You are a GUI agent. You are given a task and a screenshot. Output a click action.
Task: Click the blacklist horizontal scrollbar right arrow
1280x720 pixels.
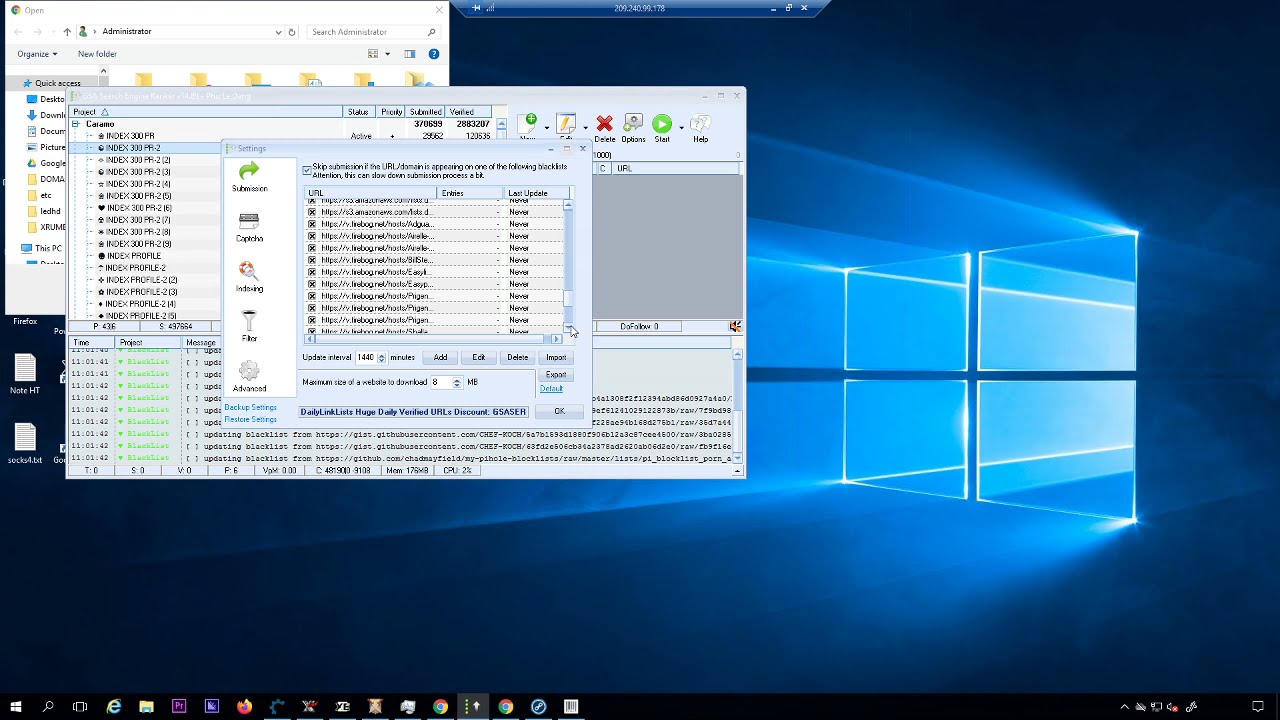point(557,339)
